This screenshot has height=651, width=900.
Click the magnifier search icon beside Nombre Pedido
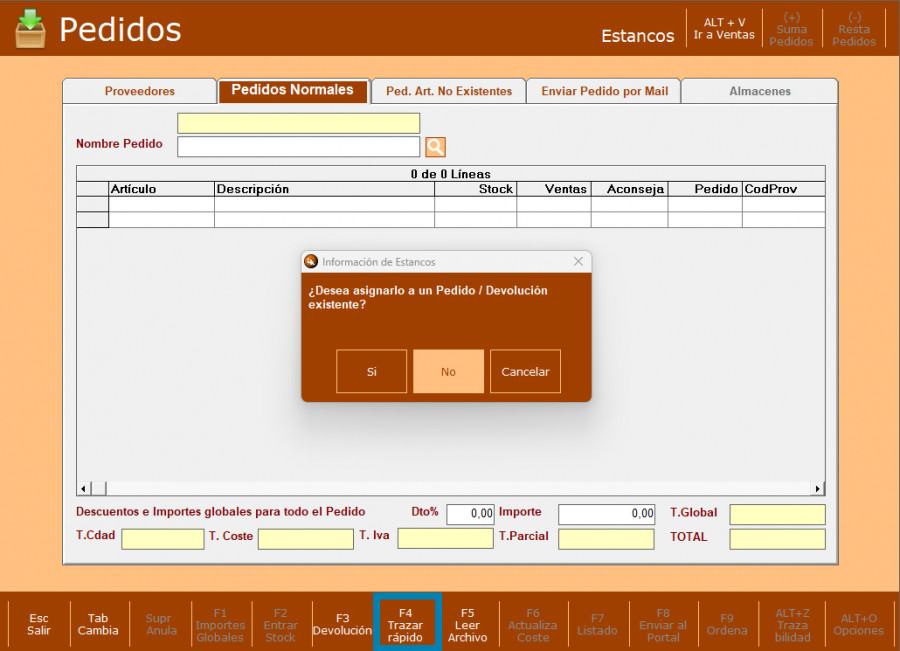[x=435, y=147]
